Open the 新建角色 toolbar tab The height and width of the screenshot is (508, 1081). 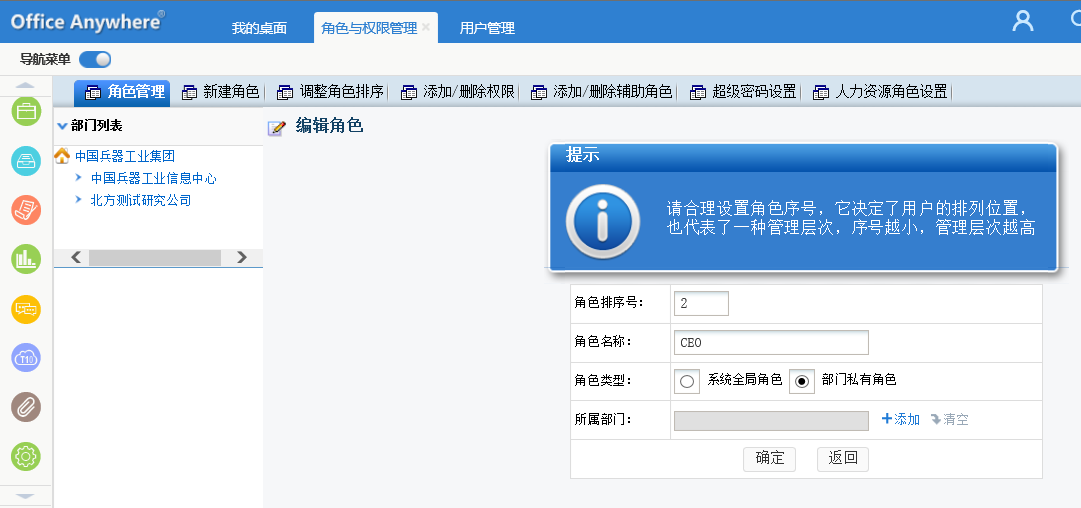(221, 92)
